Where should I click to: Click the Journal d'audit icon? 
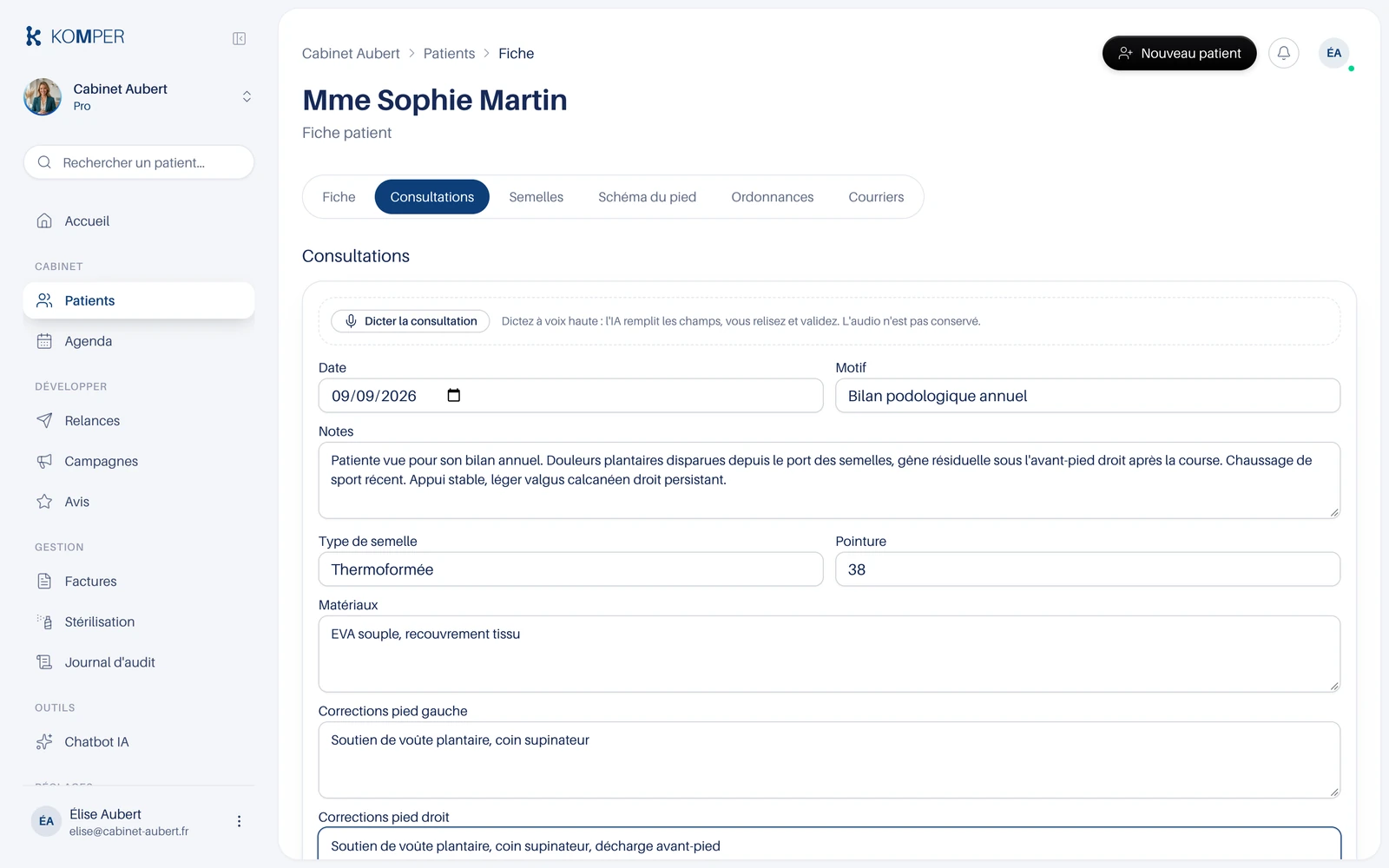tap(44, 662)
